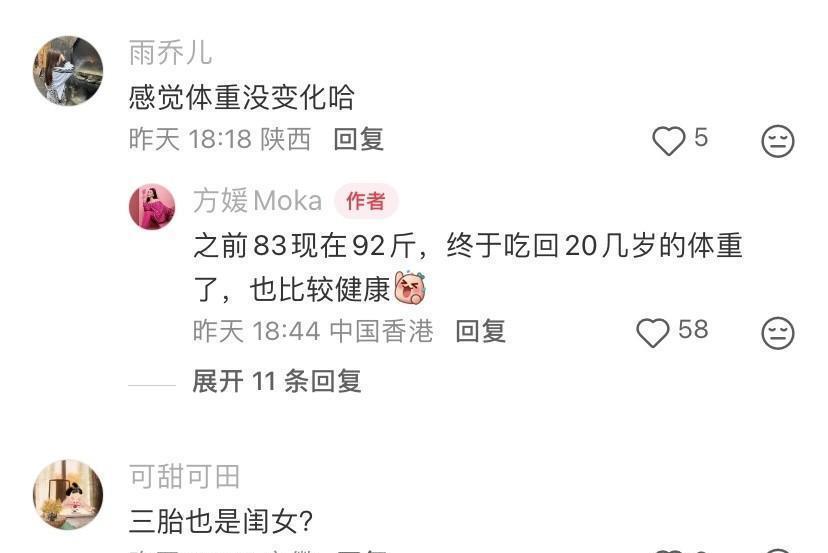Reply to 方媛Moka's comment via 回复
The image size is (828, 553).
481,331
